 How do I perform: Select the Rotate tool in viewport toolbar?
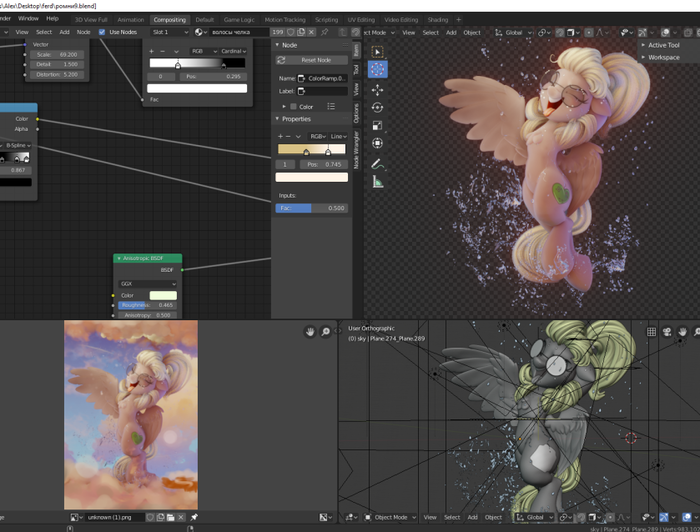pyautogui.click(x=378, y=107)
